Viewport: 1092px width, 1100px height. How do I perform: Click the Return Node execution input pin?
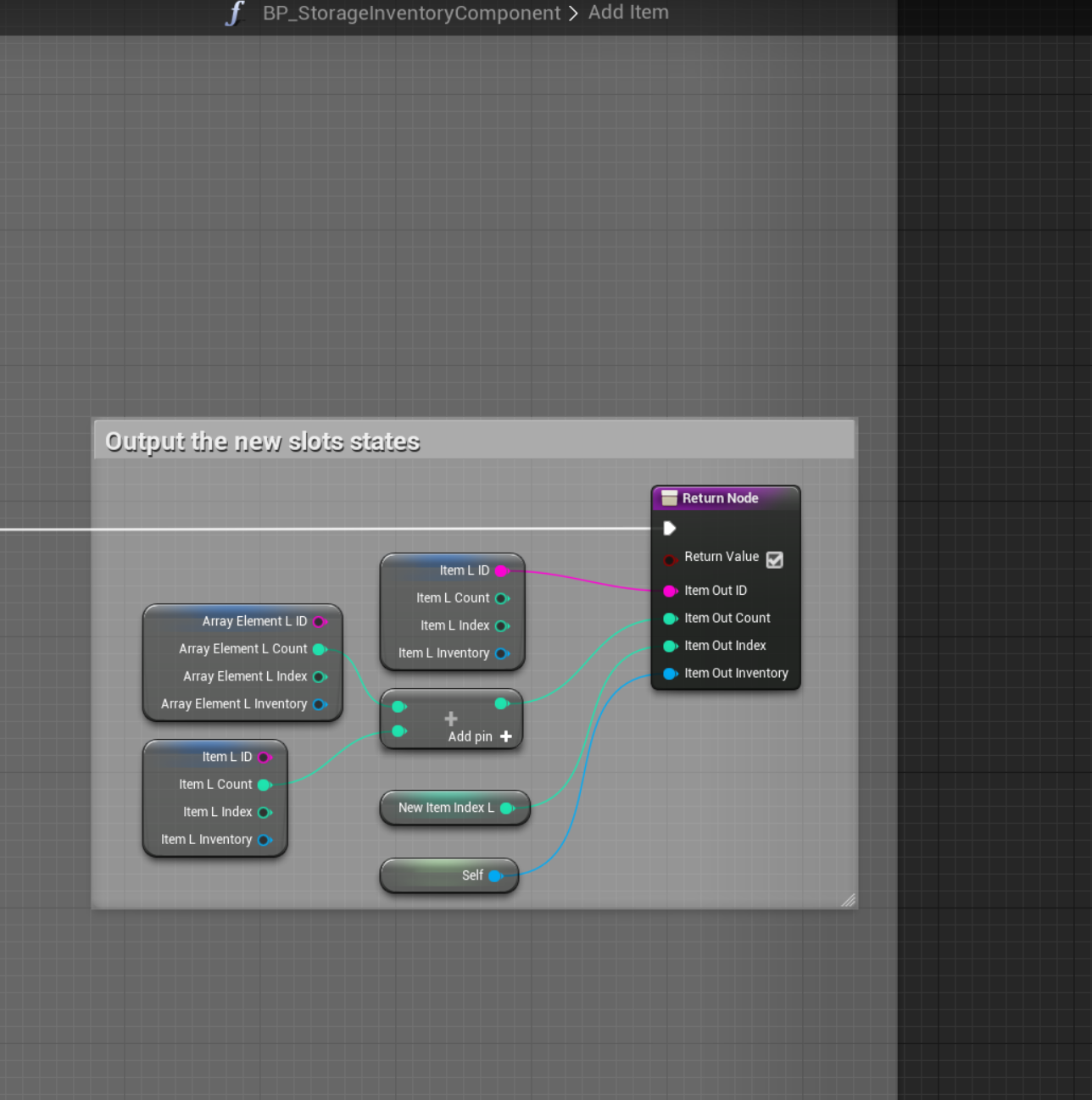(x=669, y=529)
